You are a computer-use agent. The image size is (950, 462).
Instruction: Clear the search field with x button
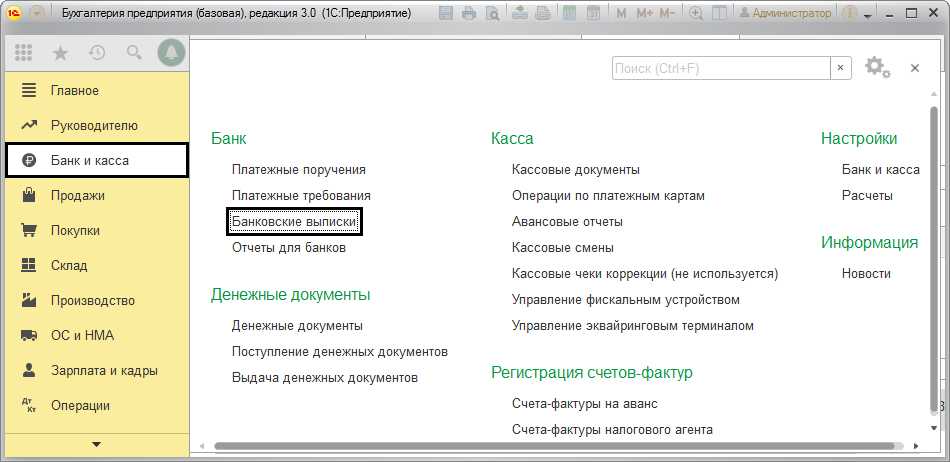click(842, 68)
